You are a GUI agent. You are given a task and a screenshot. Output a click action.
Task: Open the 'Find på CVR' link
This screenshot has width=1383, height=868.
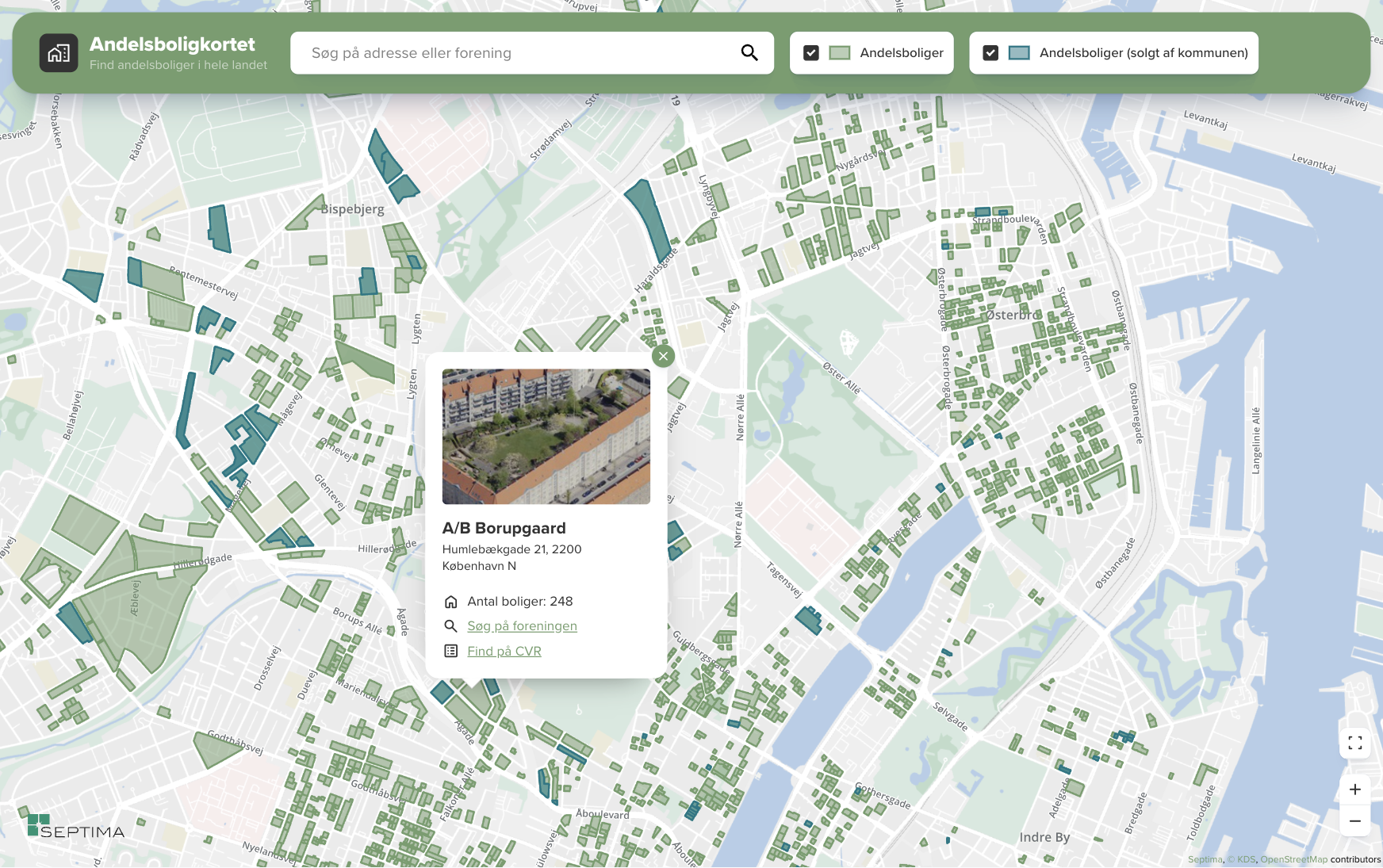(x=504, y=652)
